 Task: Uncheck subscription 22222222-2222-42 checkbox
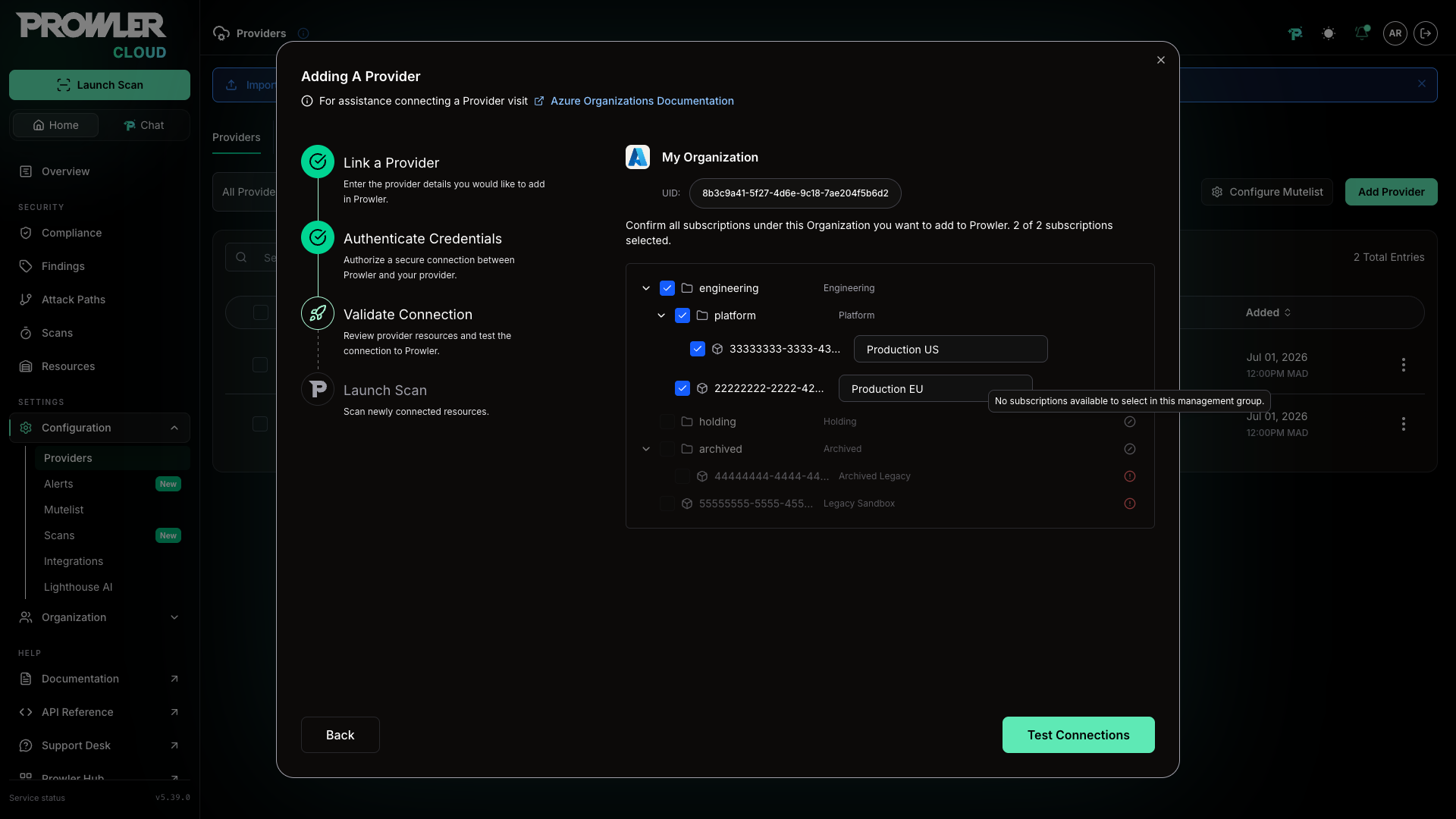[x=682, y=388]
